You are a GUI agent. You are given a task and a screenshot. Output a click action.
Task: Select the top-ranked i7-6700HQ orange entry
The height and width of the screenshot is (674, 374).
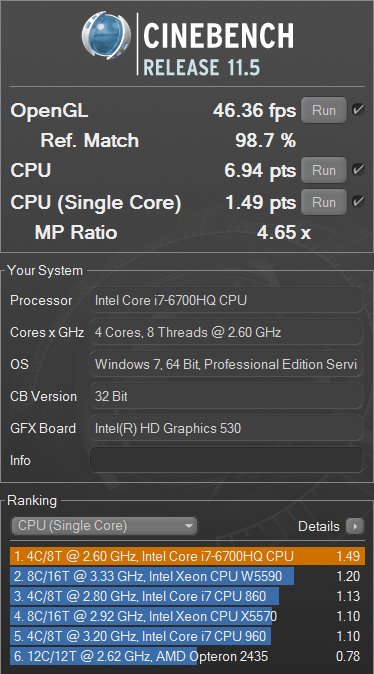coord(187,556)
